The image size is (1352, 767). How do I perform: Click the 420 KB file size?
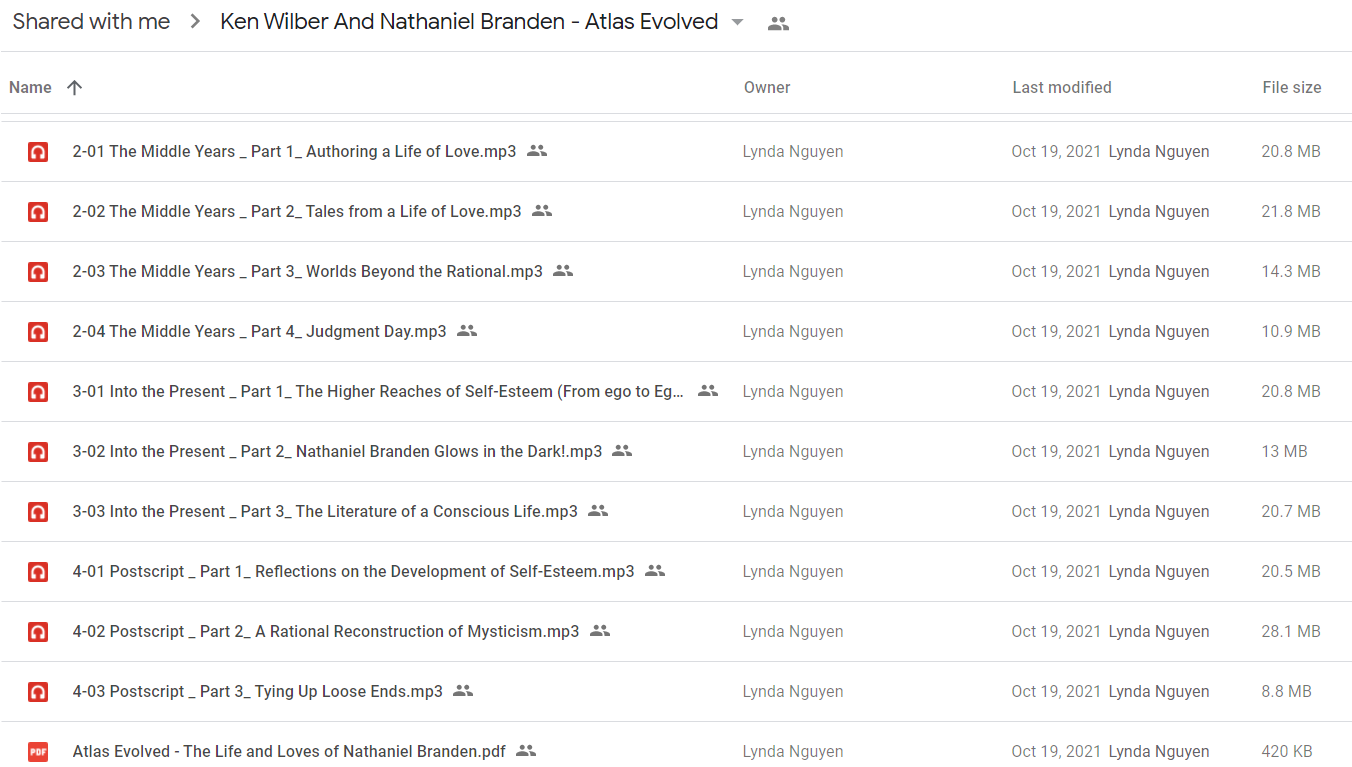coord(1287,752)
